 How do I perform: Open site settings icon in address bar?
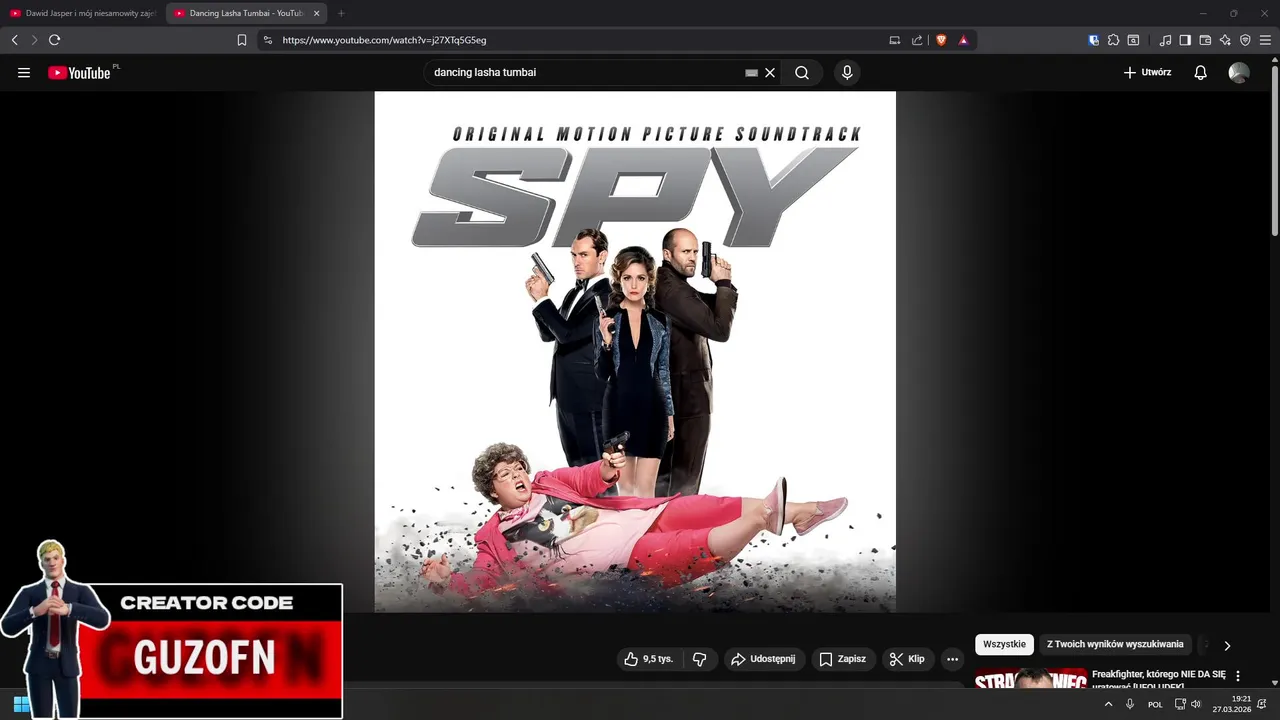[x=267, y=40]
